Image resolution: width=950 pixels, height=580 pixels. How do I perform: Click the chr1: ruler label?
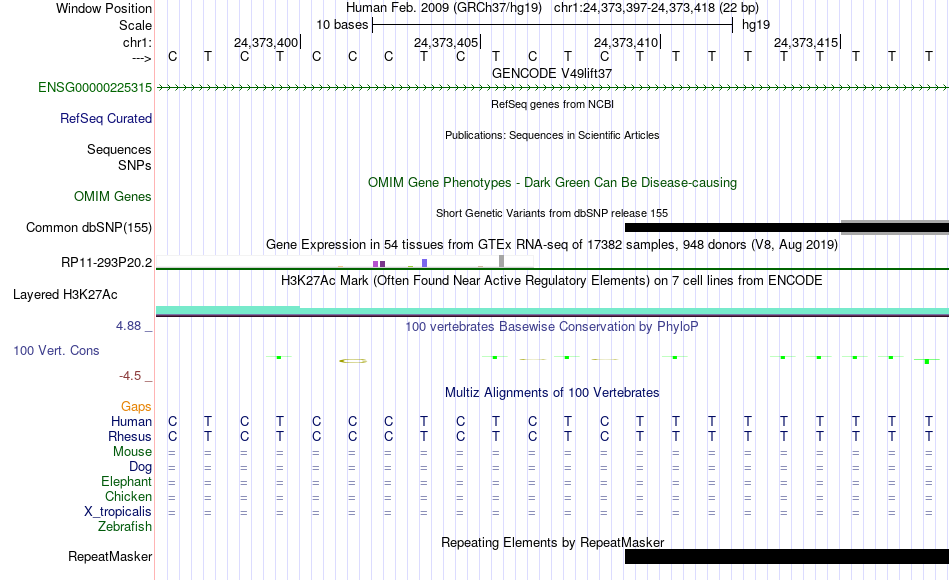138,43
